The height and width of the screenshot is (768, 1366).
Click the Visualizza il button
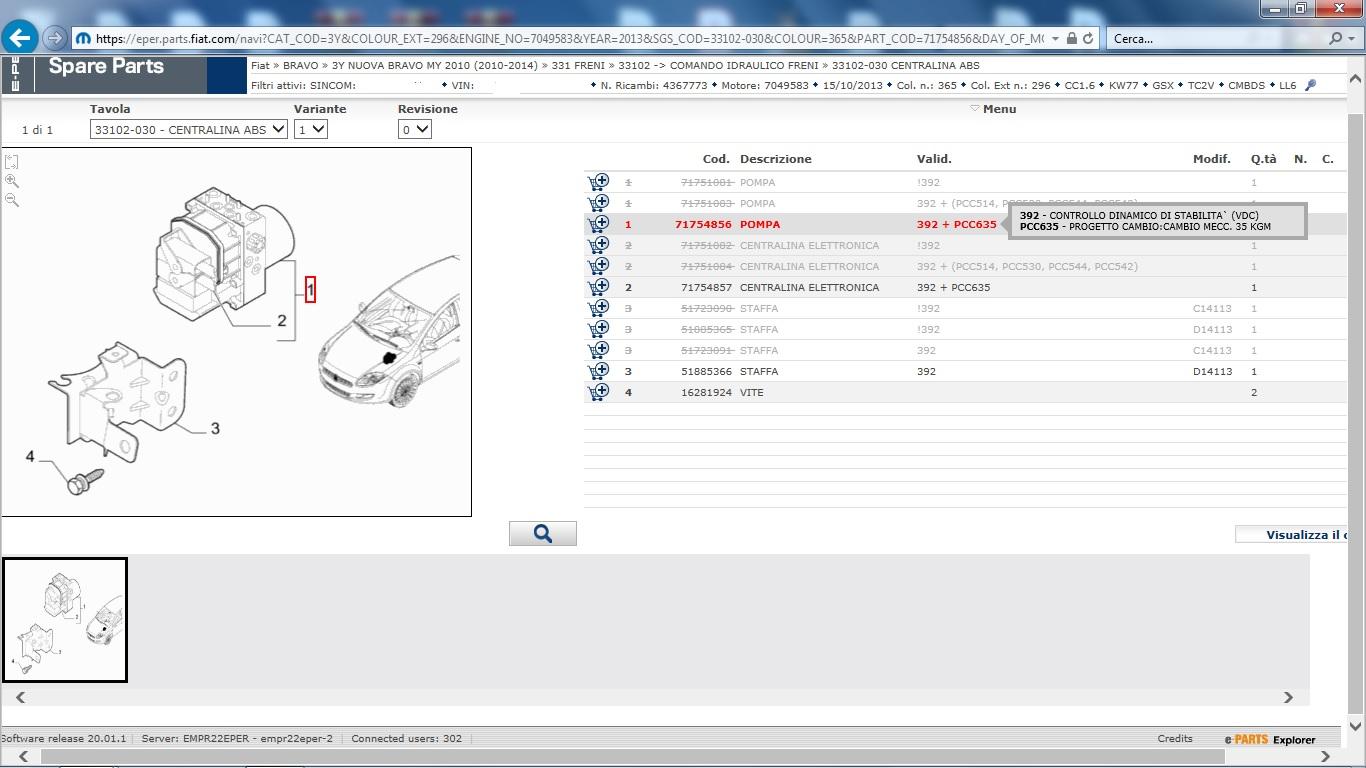1291,535
